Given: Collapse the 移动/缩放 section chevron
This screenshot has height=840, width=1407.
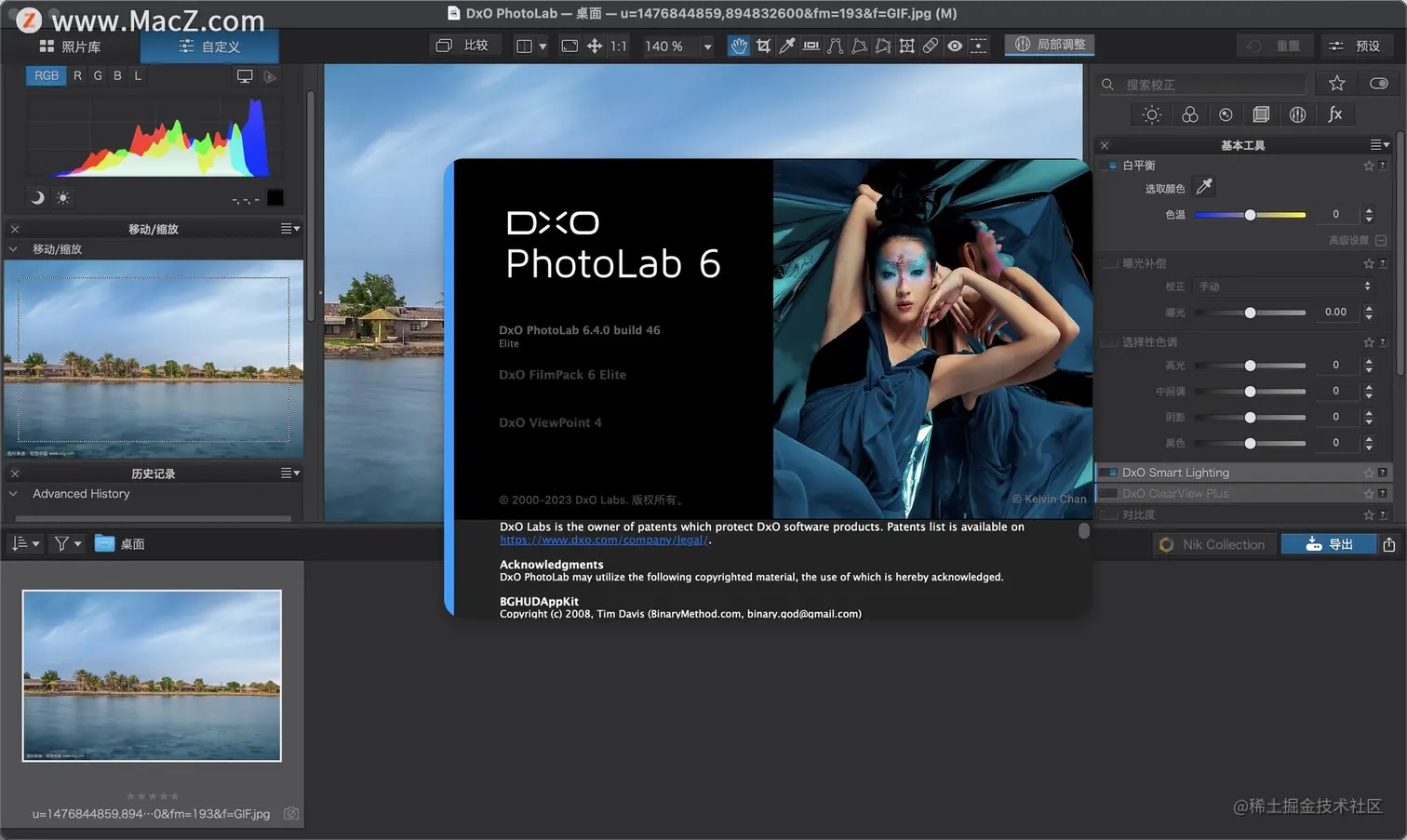Looking at the screenshot, I should 13,249.
